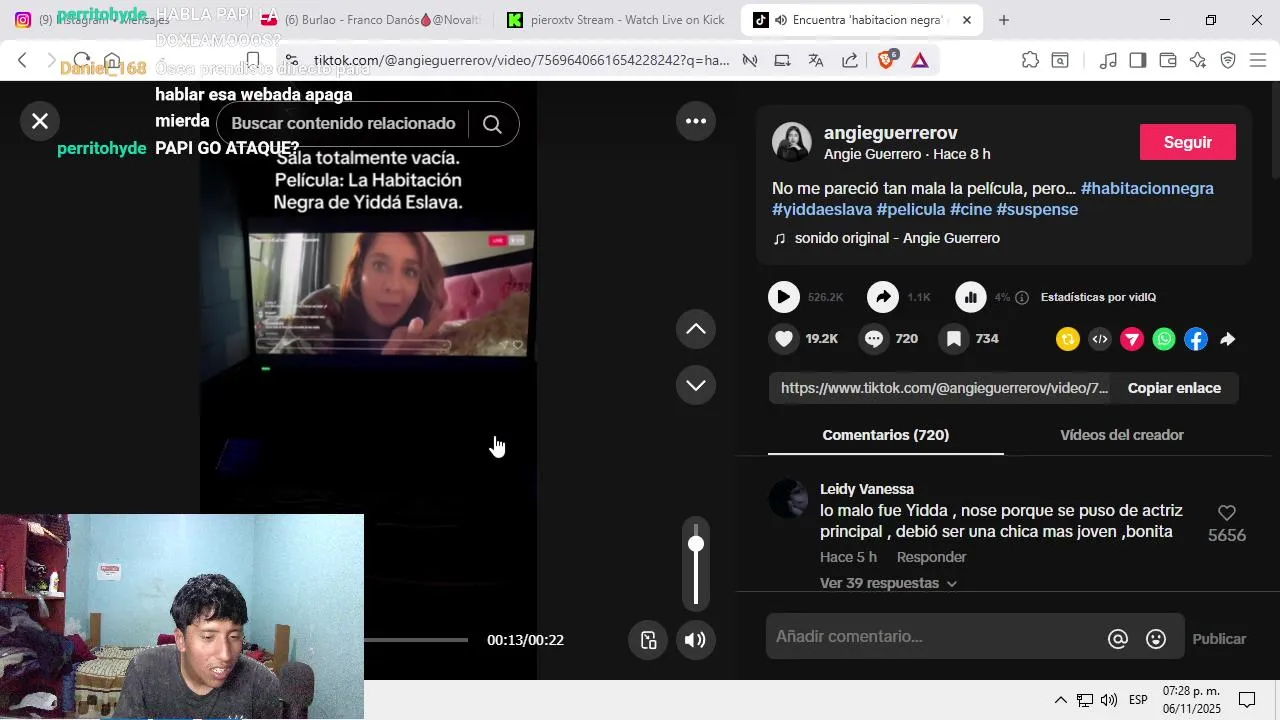Open the browser extensions puzzle icon
1280x720 pixels.
[x=1030, y=60]
